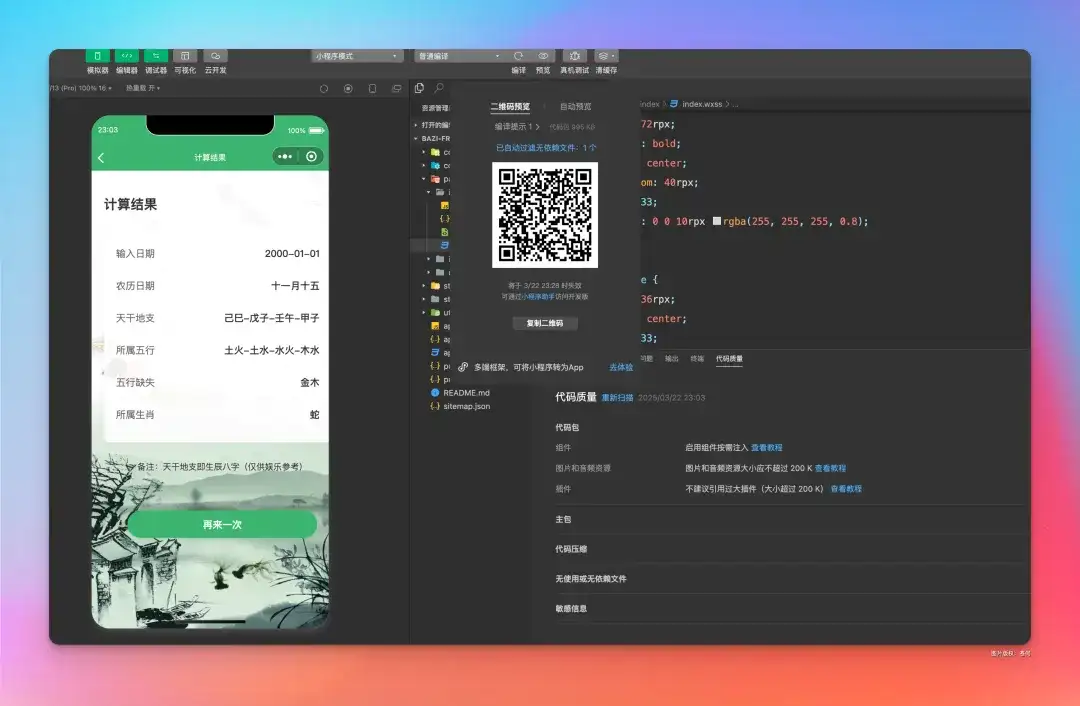Viewport: 1080px width, 706px height.
Task: Click the 编译 compile refresh icon
Action: click(x=519, y=56)
